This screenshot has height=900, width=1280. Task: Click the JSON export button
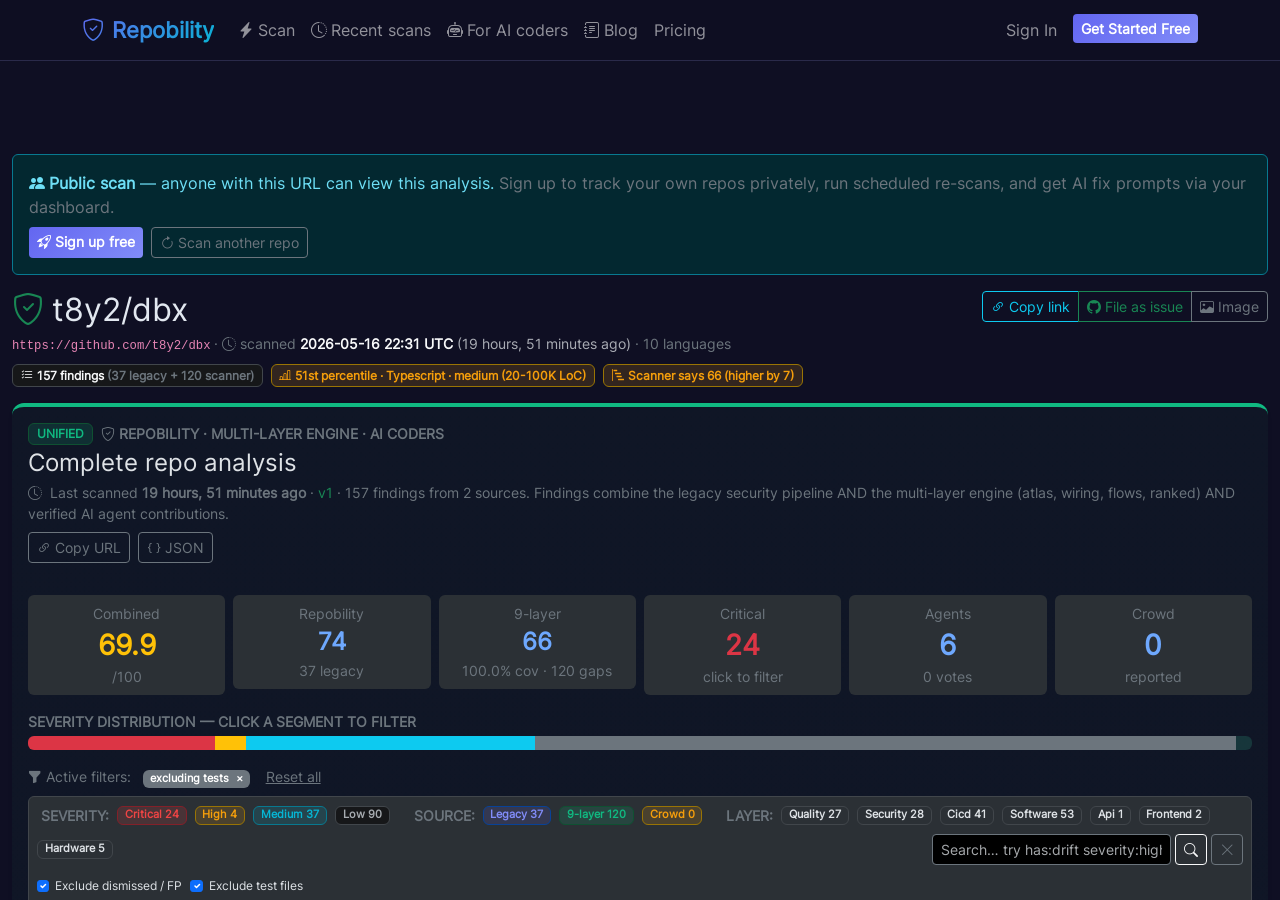pyautogui.click(x=175, y=548)
